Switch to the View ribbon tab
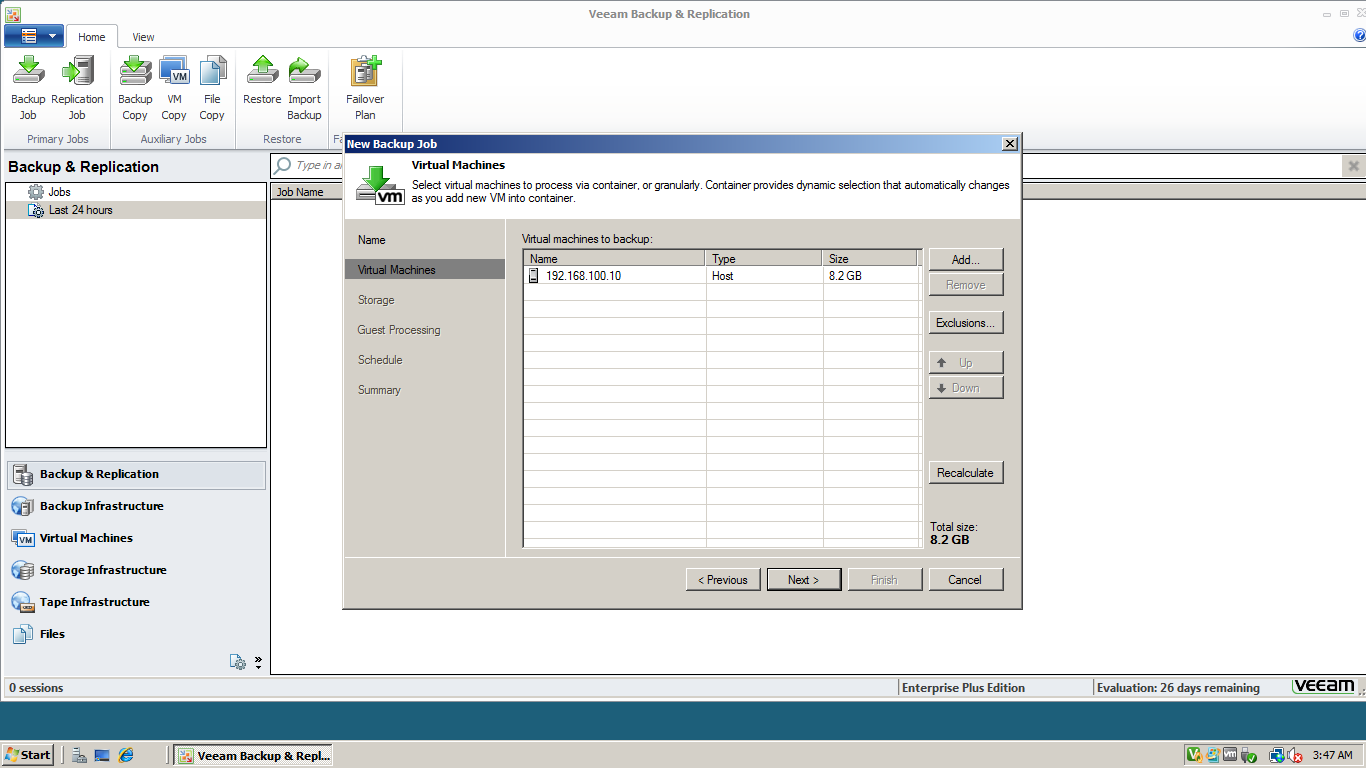The height and width of the screenshot is (768, 1366). pos(142,36)
